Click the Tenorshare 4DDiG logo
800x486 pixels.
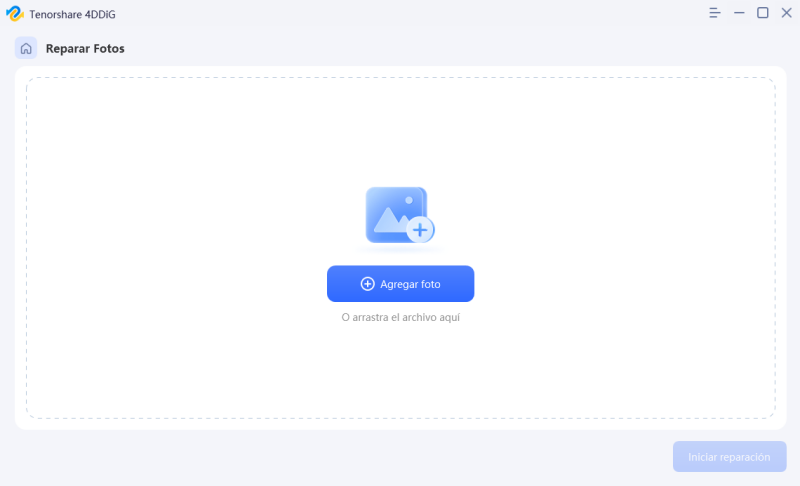(x=15, y=14)
